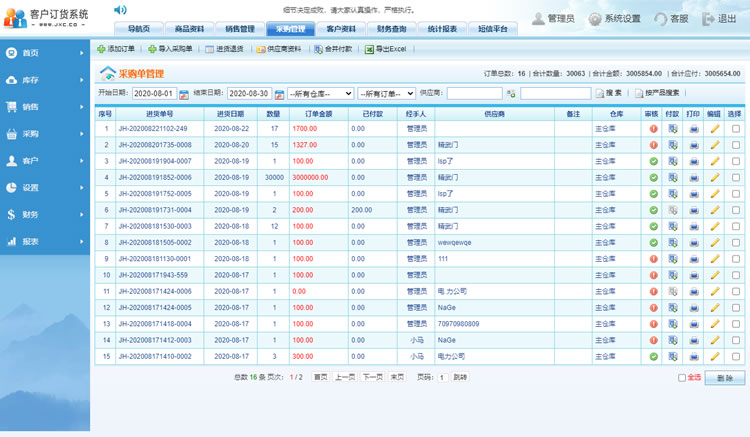Click the 搜索 search button

(x=609, y=93)
